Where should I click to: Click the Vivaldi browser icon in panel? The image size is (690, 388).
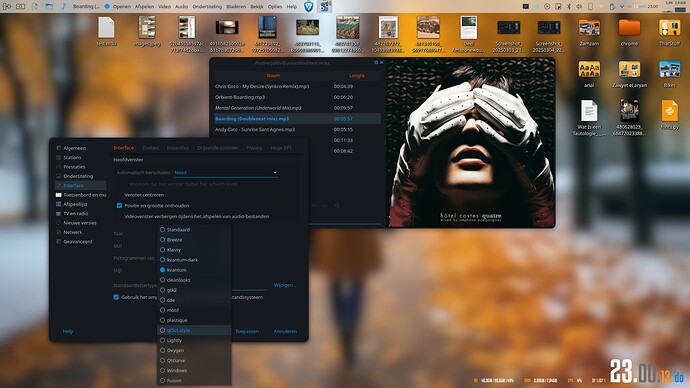pos(308,7)
